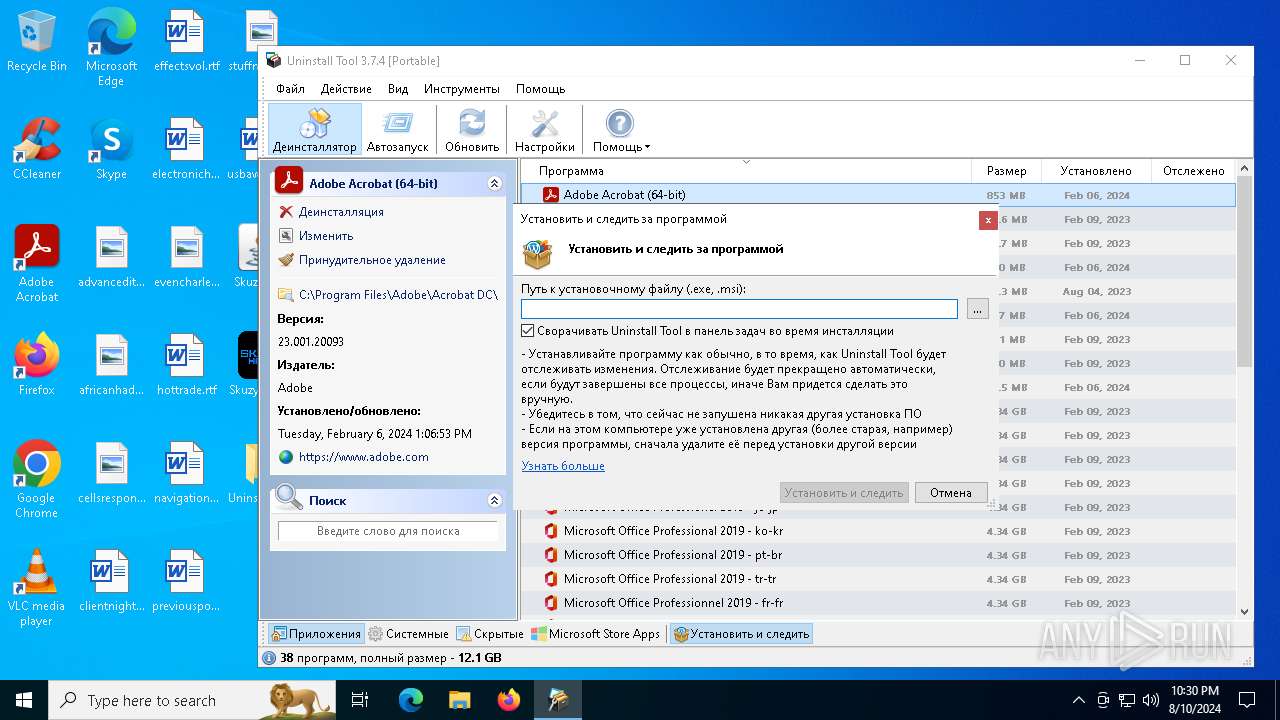1280x720 pixels.
Task: Collapse the Поиск search panel
Action: coord(494,500)
